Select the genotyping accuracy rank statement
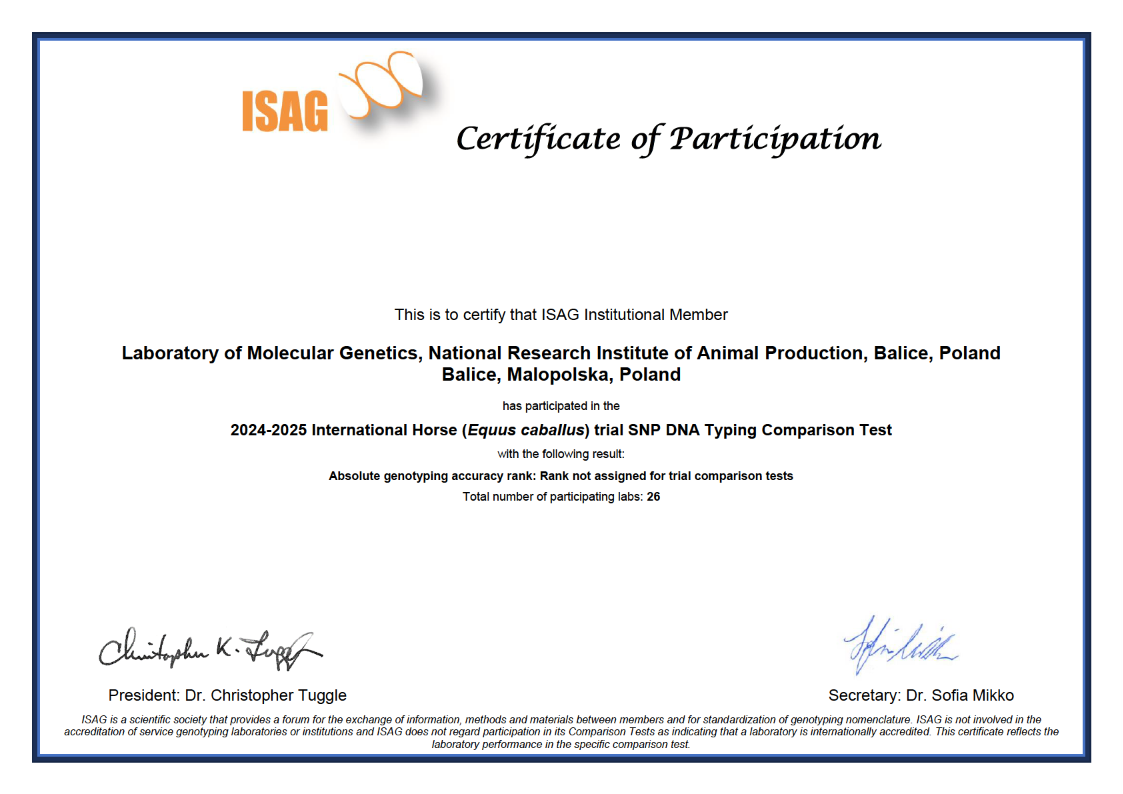1123x794 pixels. (x=561, y=476)
